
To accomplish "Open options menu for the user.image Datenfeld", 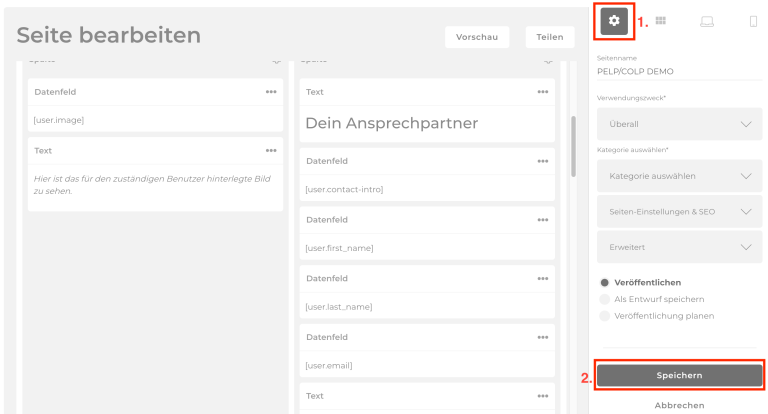I will coord(271,92).
